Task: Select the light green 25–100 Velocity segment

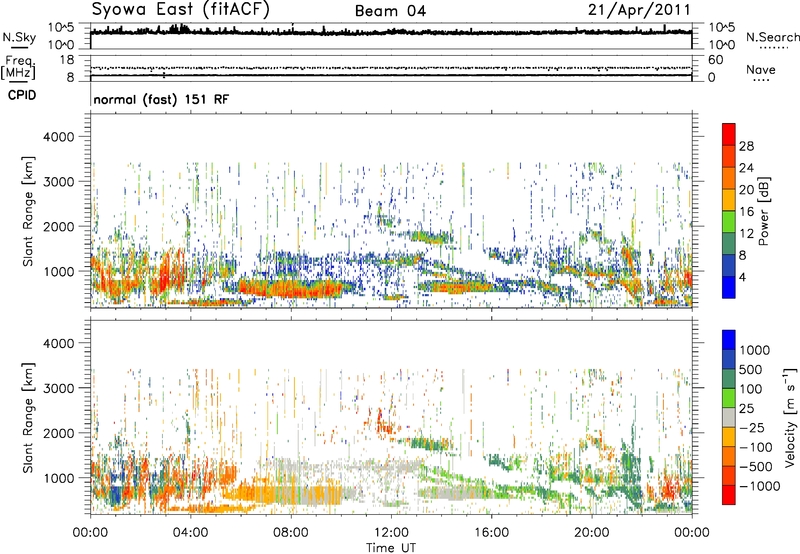Action: pos(729,398)
